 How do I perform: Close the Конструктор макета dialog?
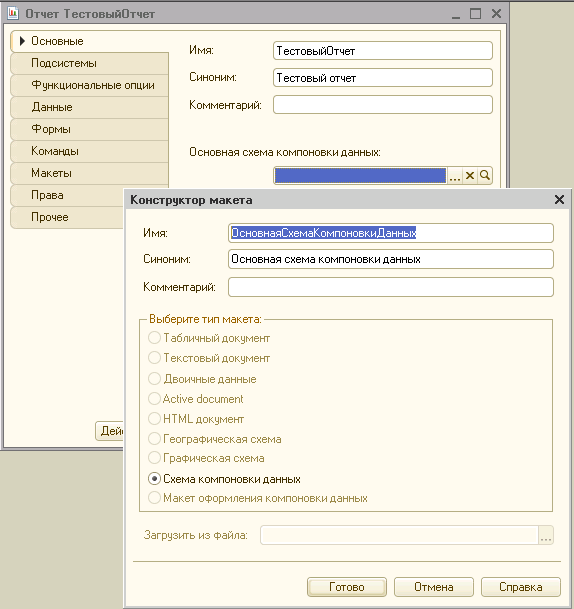pos(559,200)
